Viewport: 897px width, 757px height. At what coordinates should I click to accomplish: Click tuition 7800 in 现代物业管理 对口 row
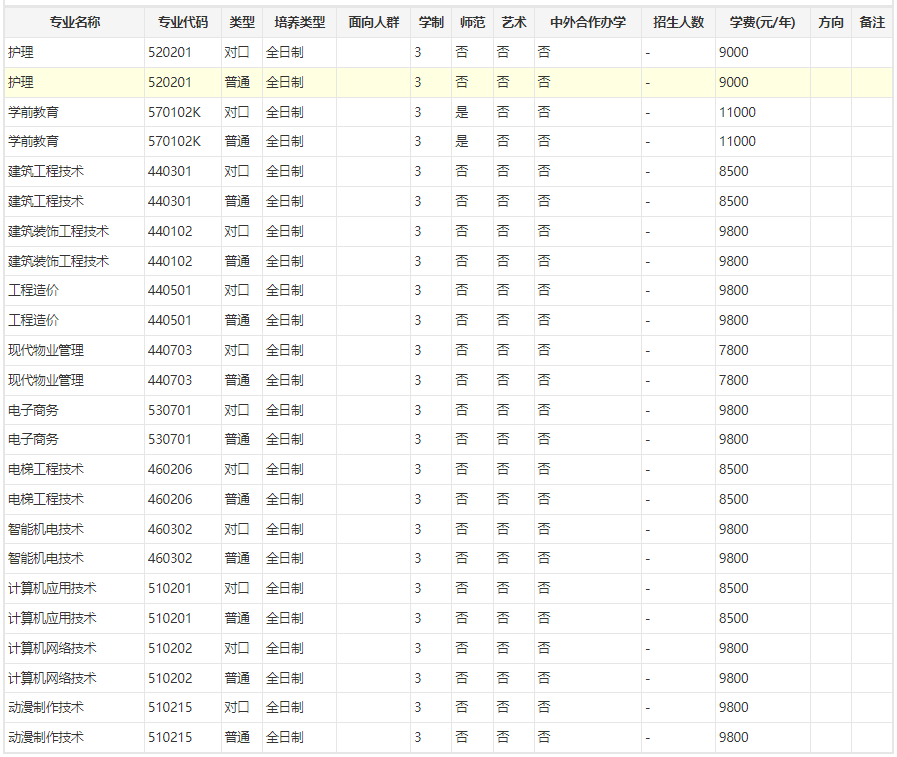pos(733,350)
